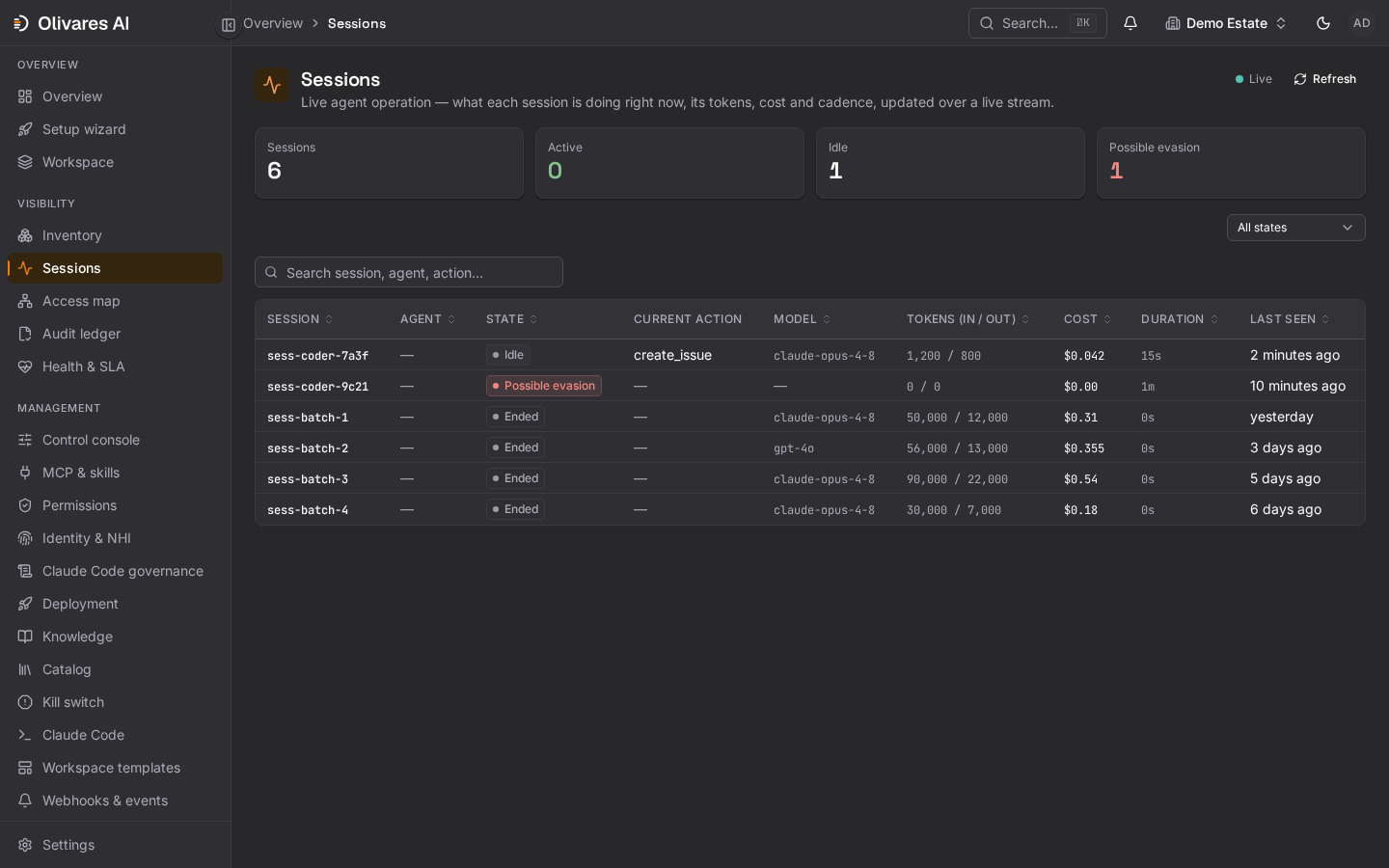The height and width of the screenshot is (868, 1389).
Task: Click the Health & SLA heart icon
Action: [x=25, y=366]
